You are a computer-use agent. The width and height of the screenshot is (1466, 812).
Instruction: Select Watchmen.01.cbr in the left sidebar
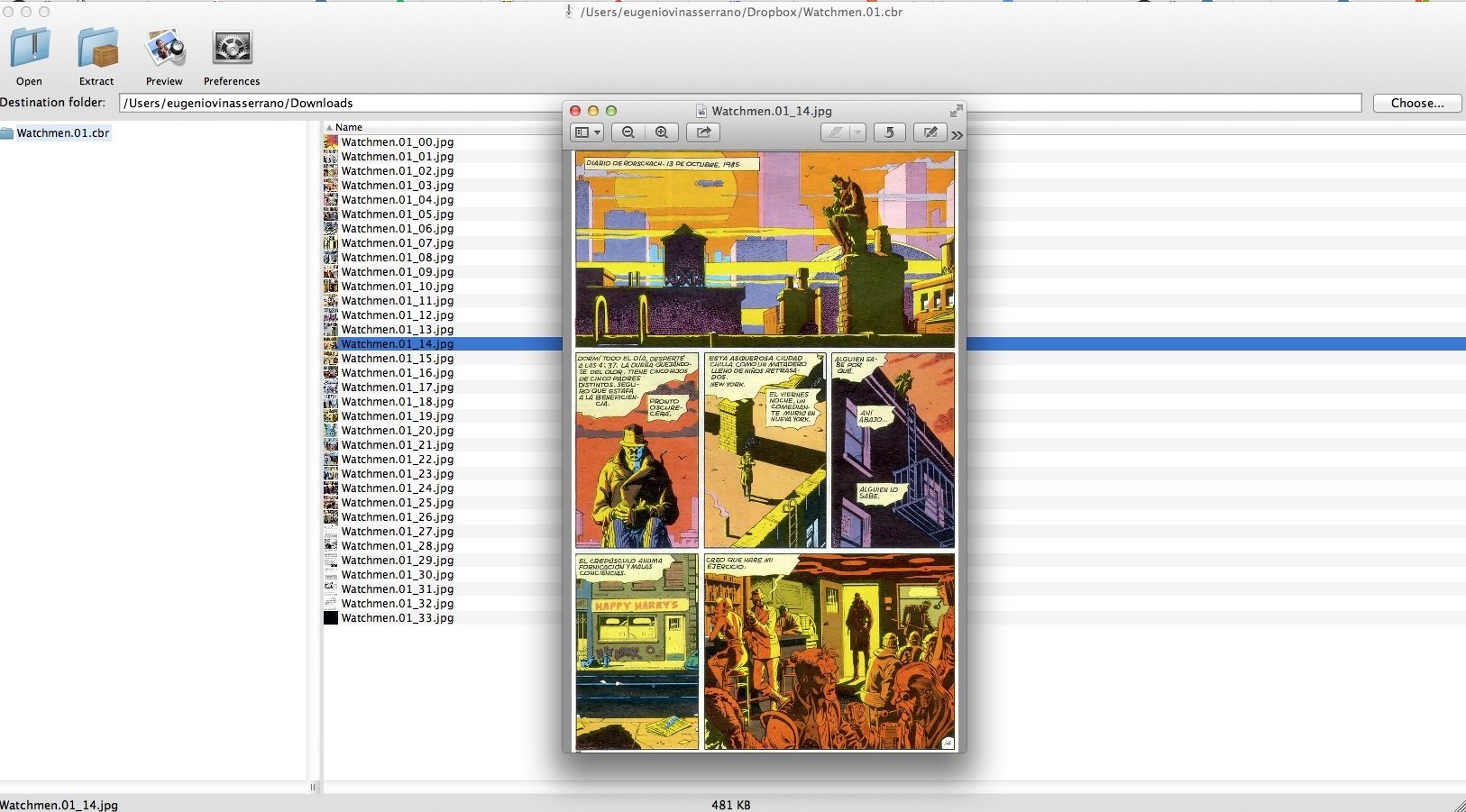point(63,132)
